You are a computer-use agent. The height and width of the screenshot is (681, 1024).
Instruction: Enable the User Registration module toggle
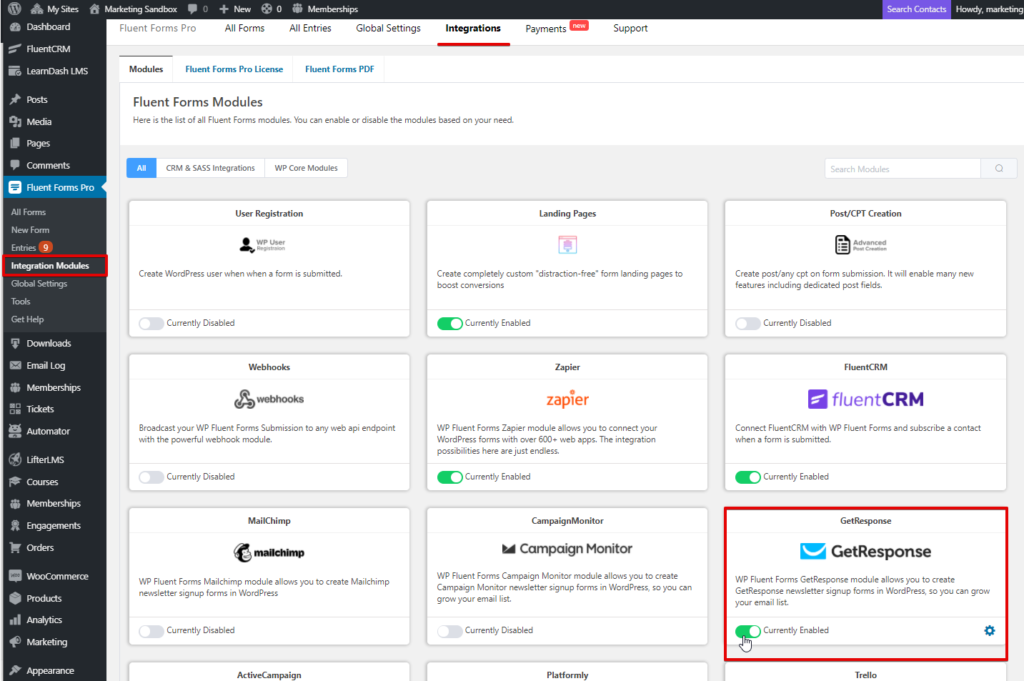[151, 322]
